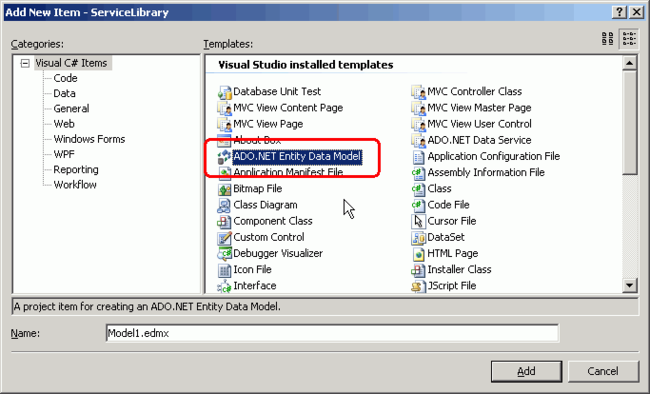Close the Add New Item dialog
This screenshot has width=650, height=394.
point(637,12)
